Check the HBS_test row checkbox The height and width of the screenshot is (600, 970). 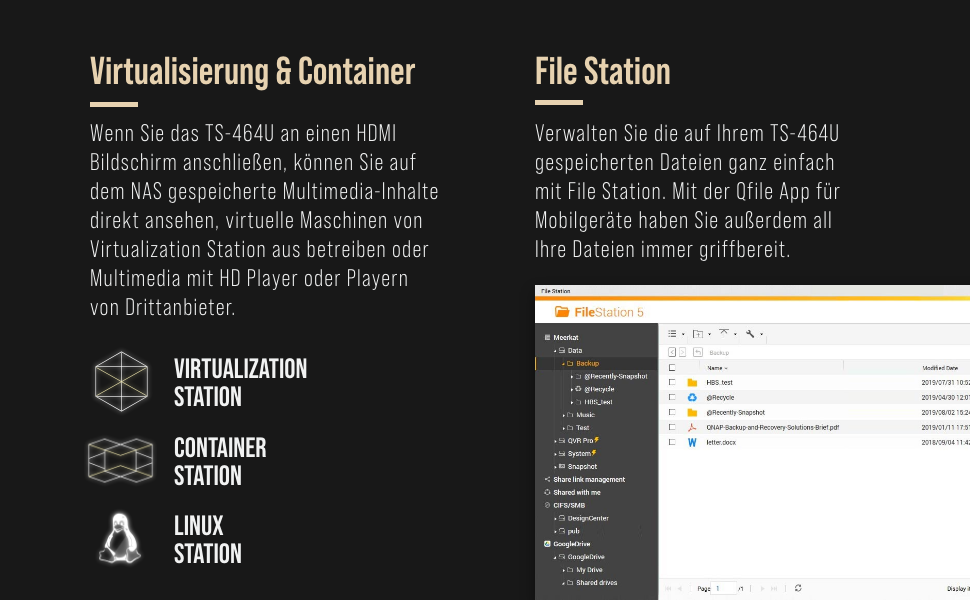pyautogui.click(x=672, y=382)
